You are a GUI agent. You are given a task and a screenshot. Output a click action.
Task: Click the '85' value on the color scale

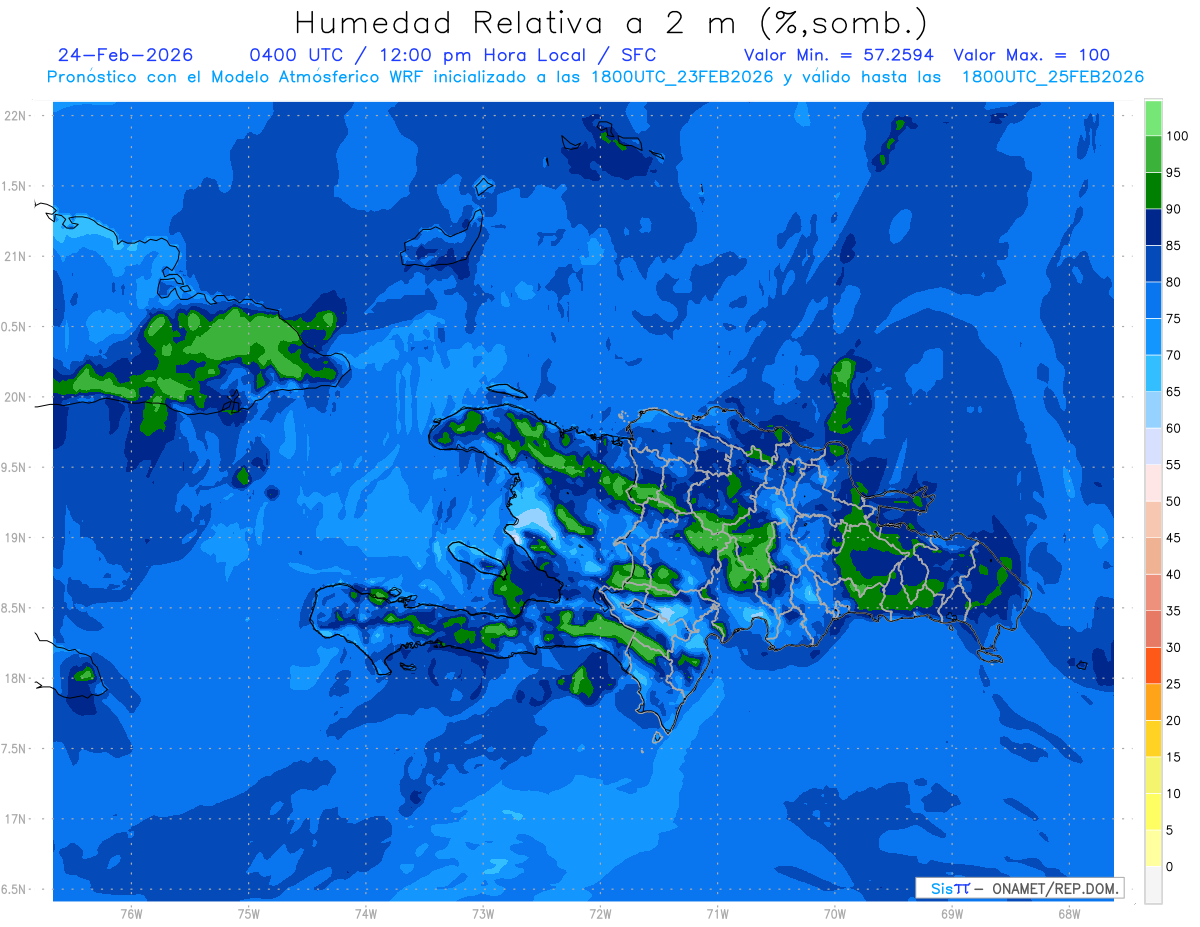[1174, 246]
